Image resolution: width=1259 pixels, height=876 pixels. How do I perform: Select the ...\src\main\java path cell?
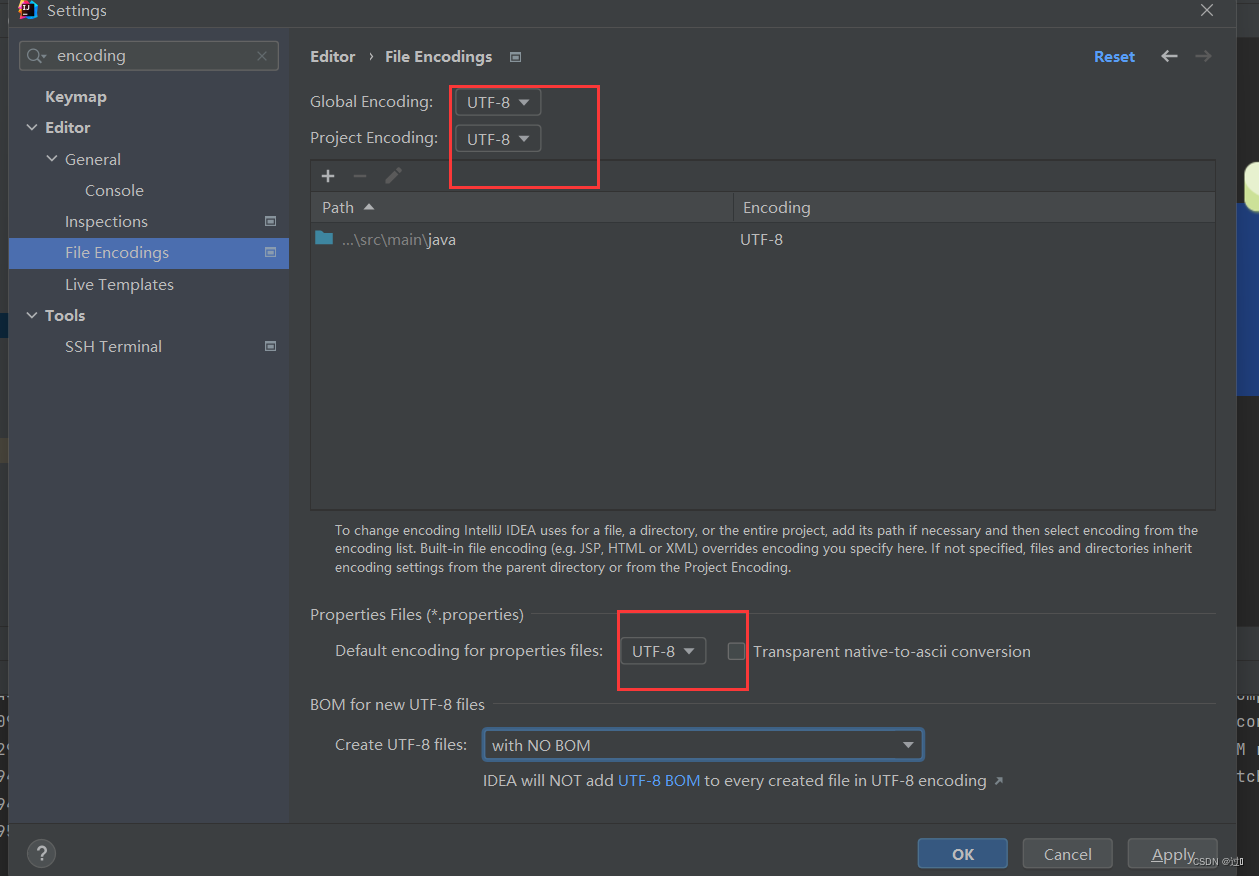tap(522, 239)
